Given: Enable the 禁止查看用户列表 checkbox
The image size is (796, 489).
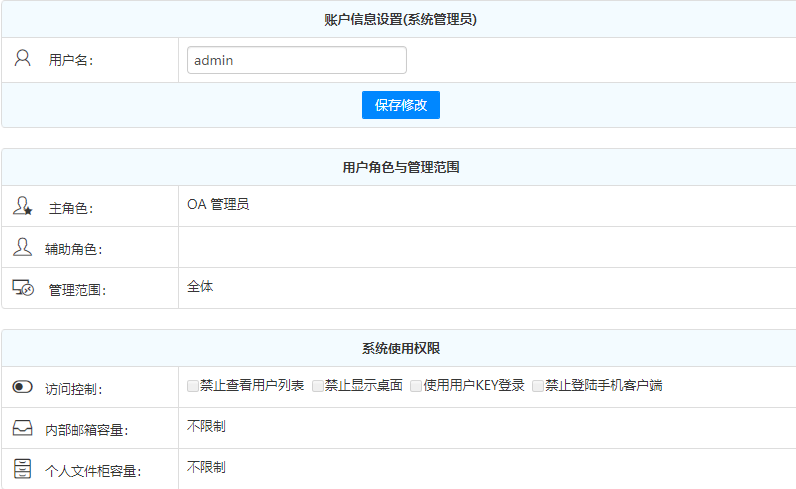Looking at the screenshot, I should (x=193, y=385).
